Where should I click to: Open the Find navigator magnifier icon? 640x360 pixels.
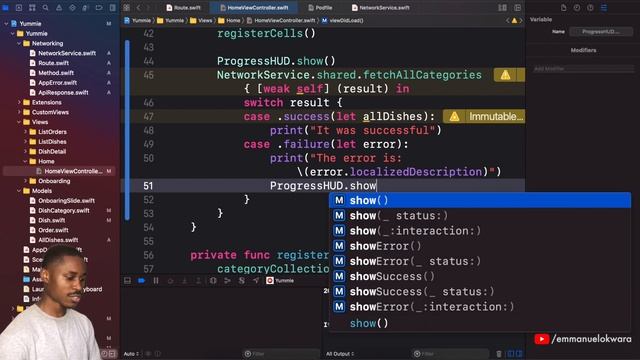pos(46,8)
